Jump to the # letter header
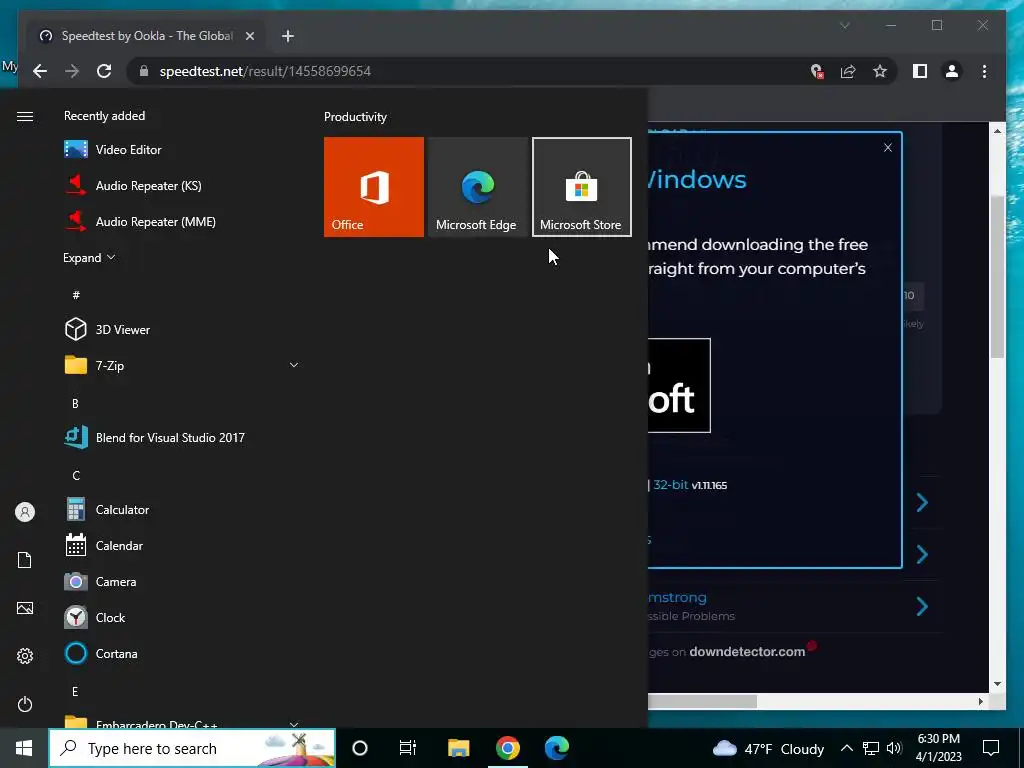1024x768 pixels. pyautogui.click(x=76, y=295)
